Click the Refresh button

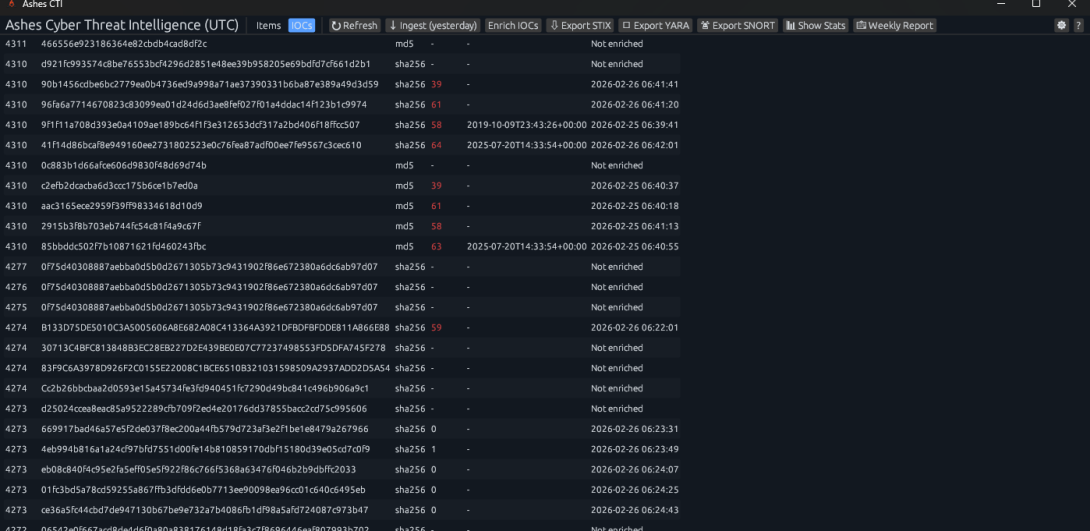[354, 26]
